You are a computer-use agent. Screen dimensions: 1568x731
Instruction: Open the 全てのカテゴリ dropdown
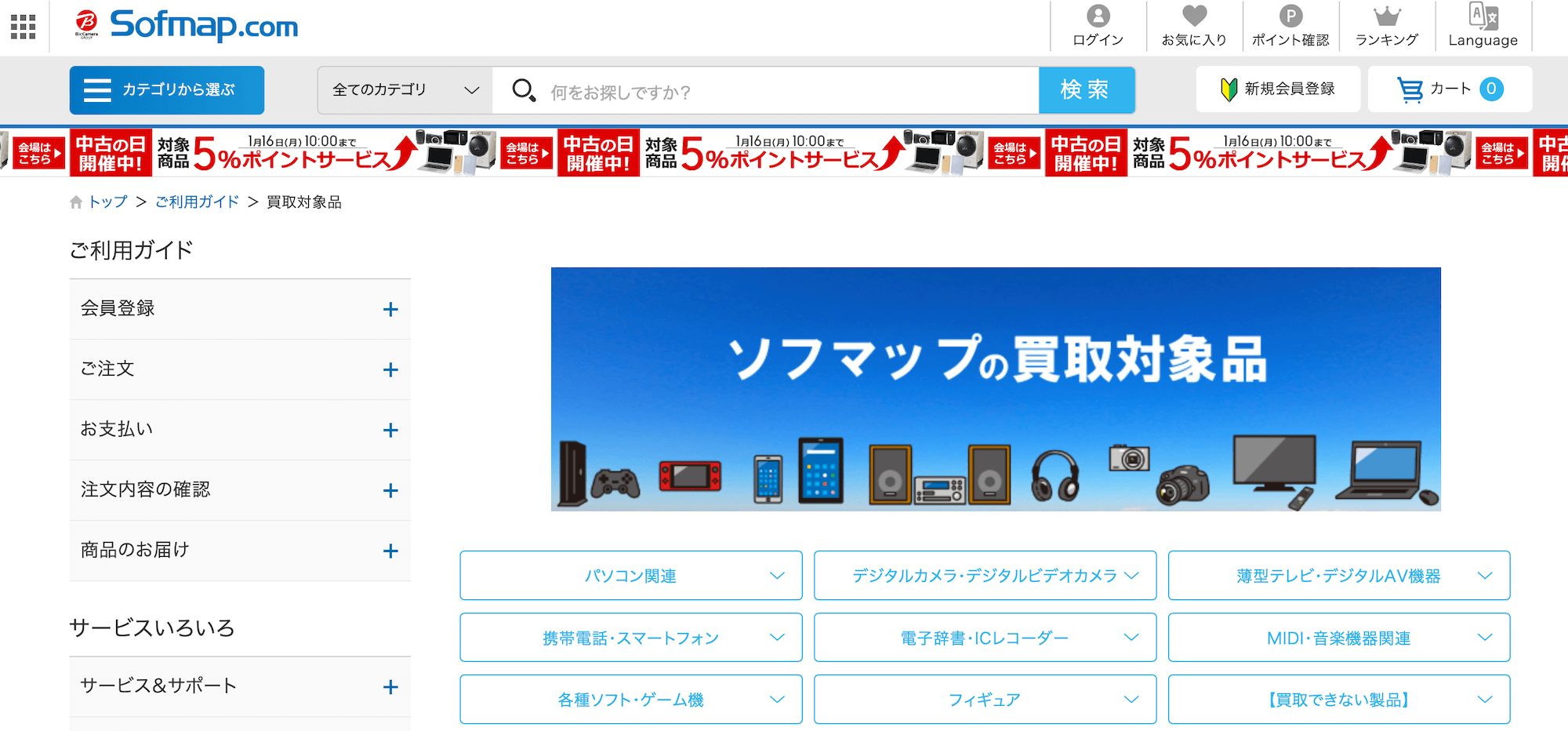405,90
